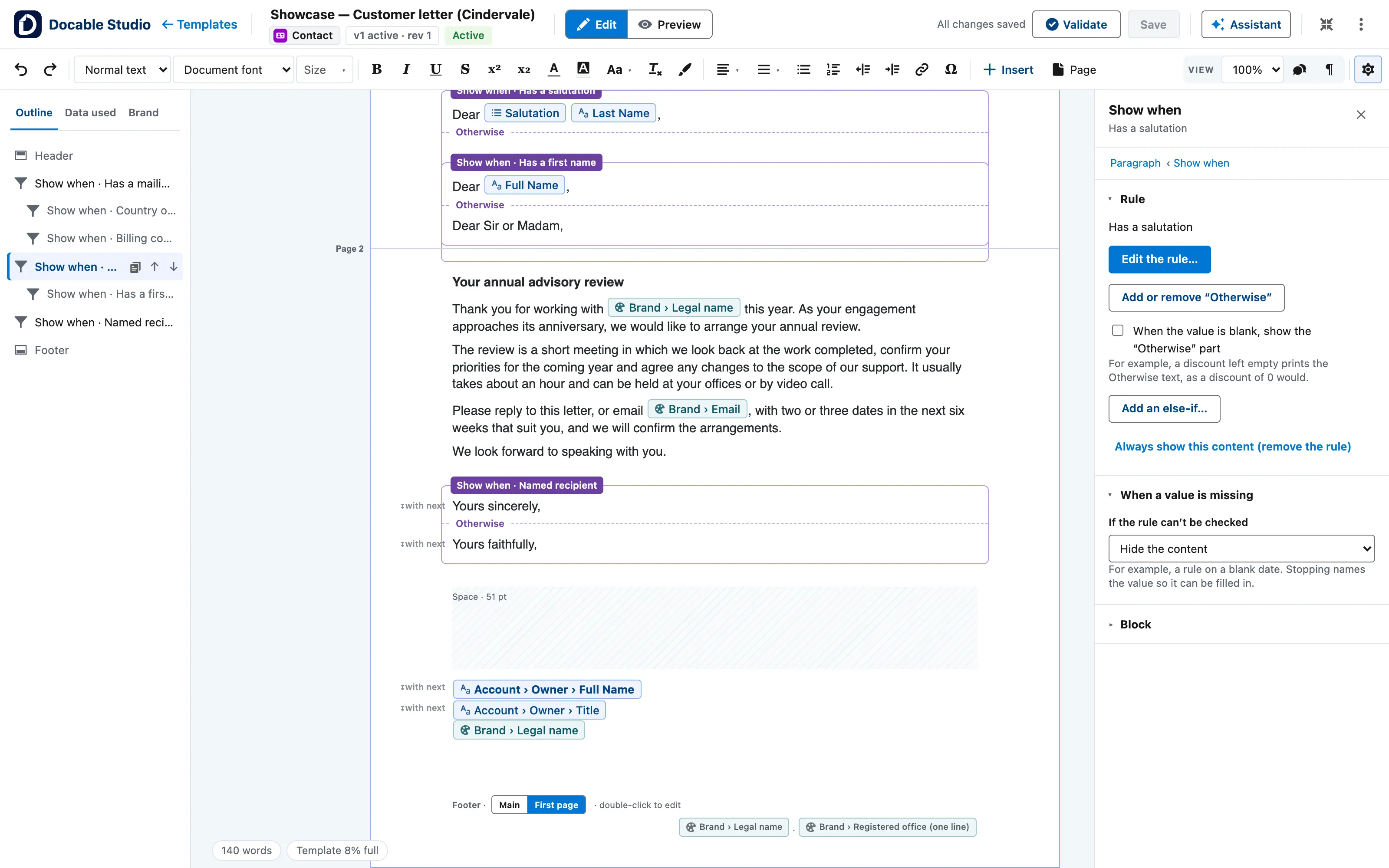Apply bold formatting
This screenshot has width=1389, height=868.
point(376,69)
